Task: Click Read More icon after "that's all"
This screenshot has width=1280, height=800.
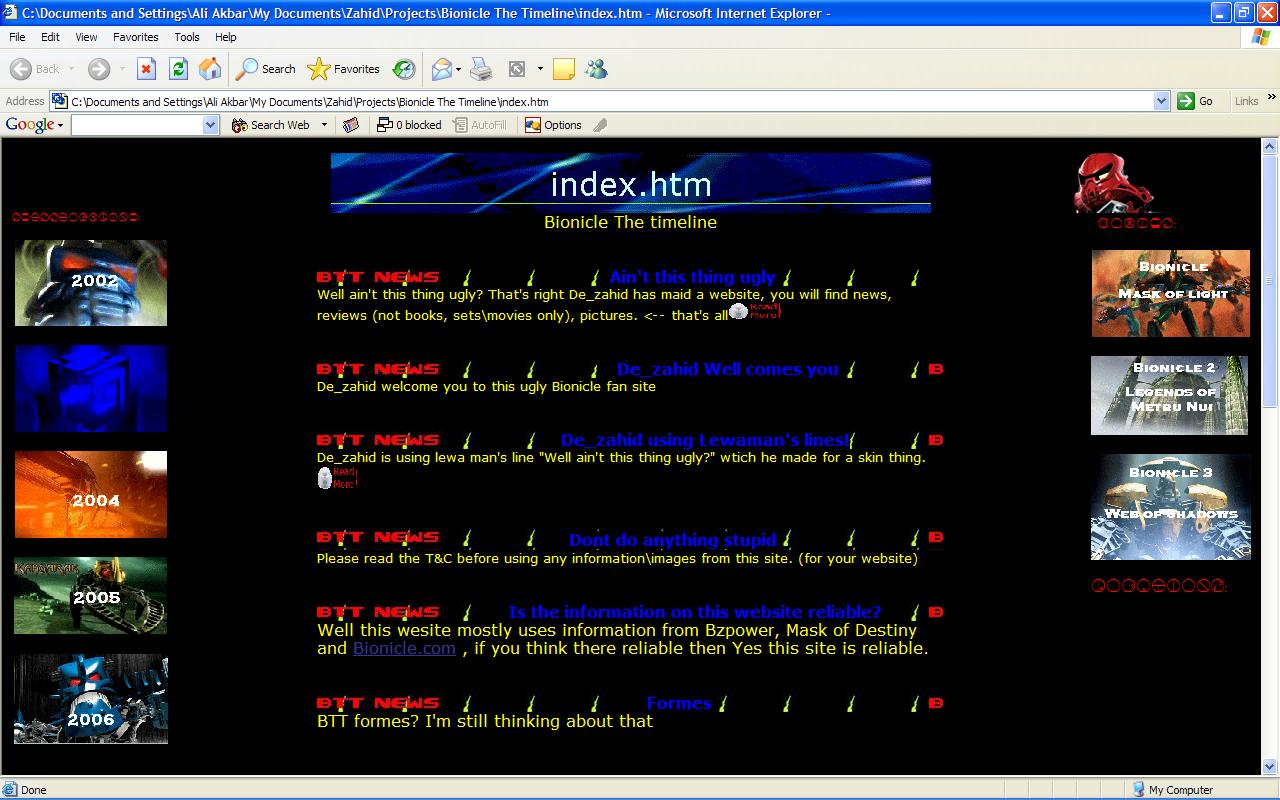Action: tap(755, 311)
